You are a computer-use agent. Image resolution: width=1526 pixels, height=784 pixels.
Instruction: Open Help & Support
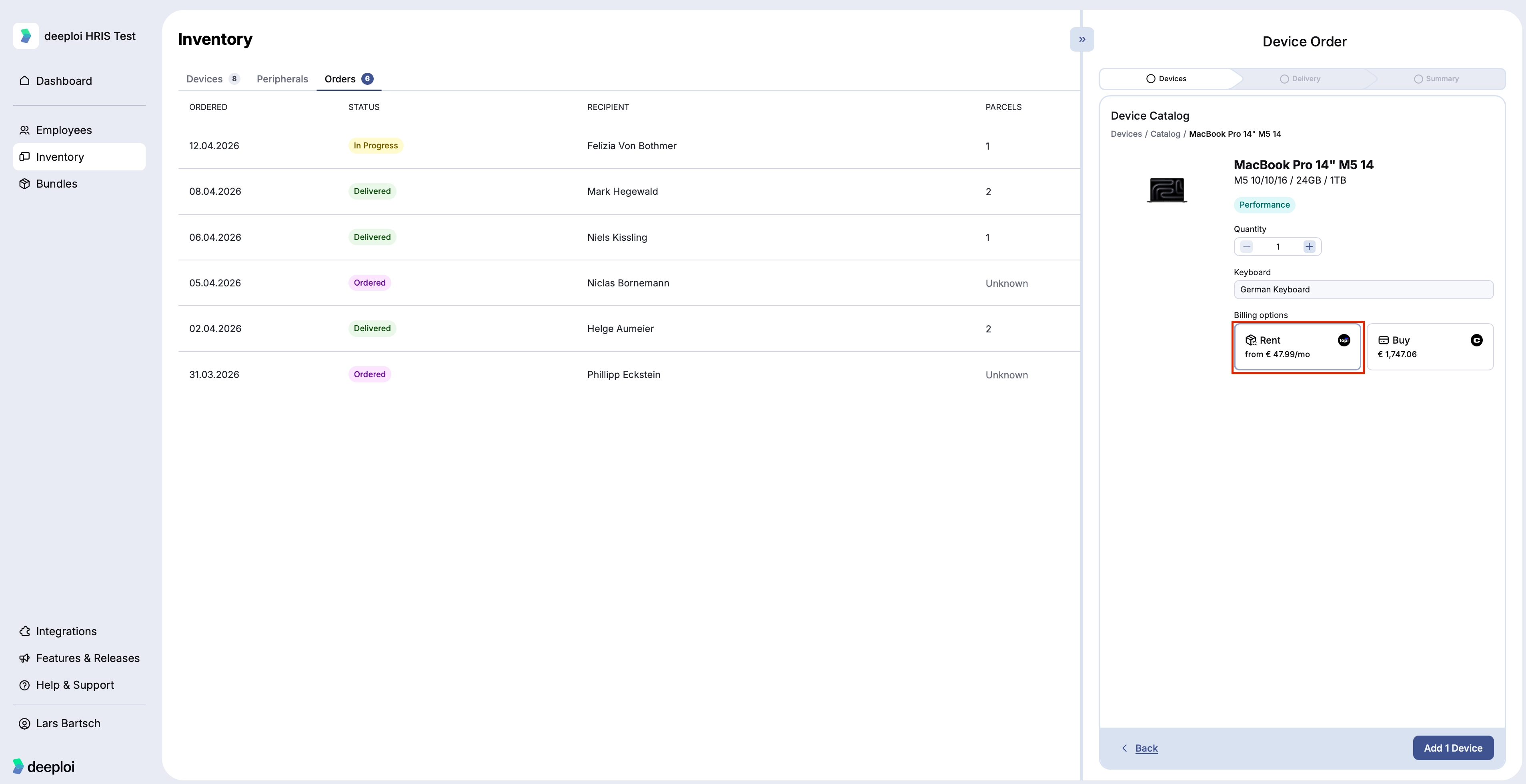pyautogui.click(x=79, y=685)
